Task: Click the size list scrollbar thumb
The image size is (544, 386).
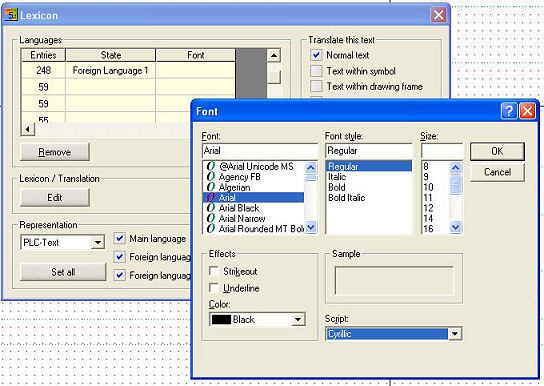Action: click(456, 185)
